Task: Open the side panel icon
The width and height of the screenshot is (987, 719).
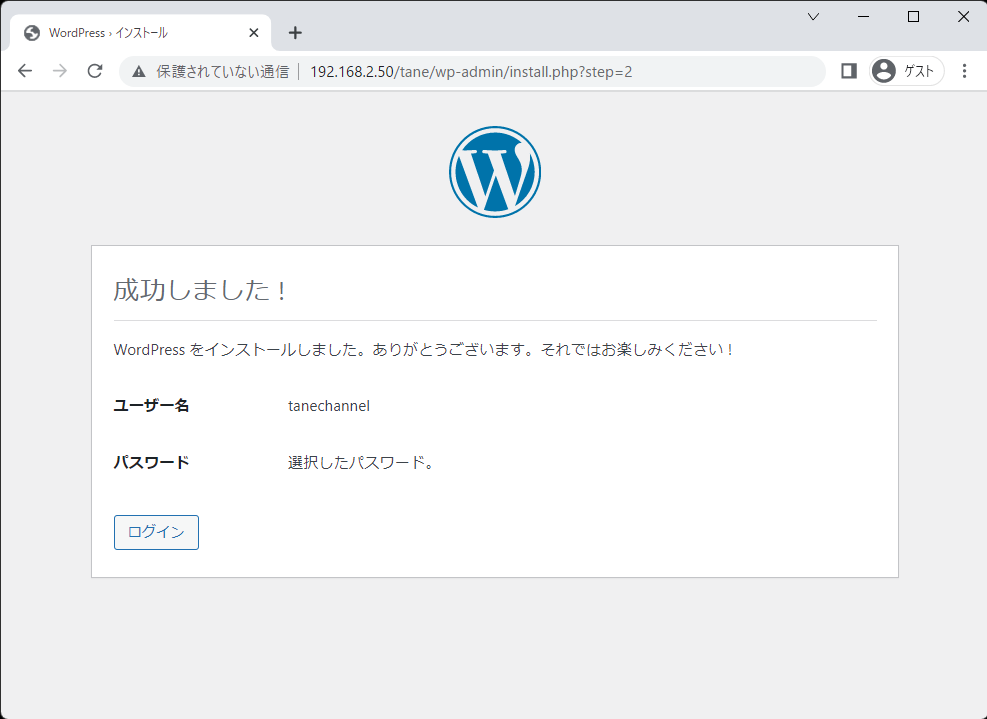Action: 849,71
